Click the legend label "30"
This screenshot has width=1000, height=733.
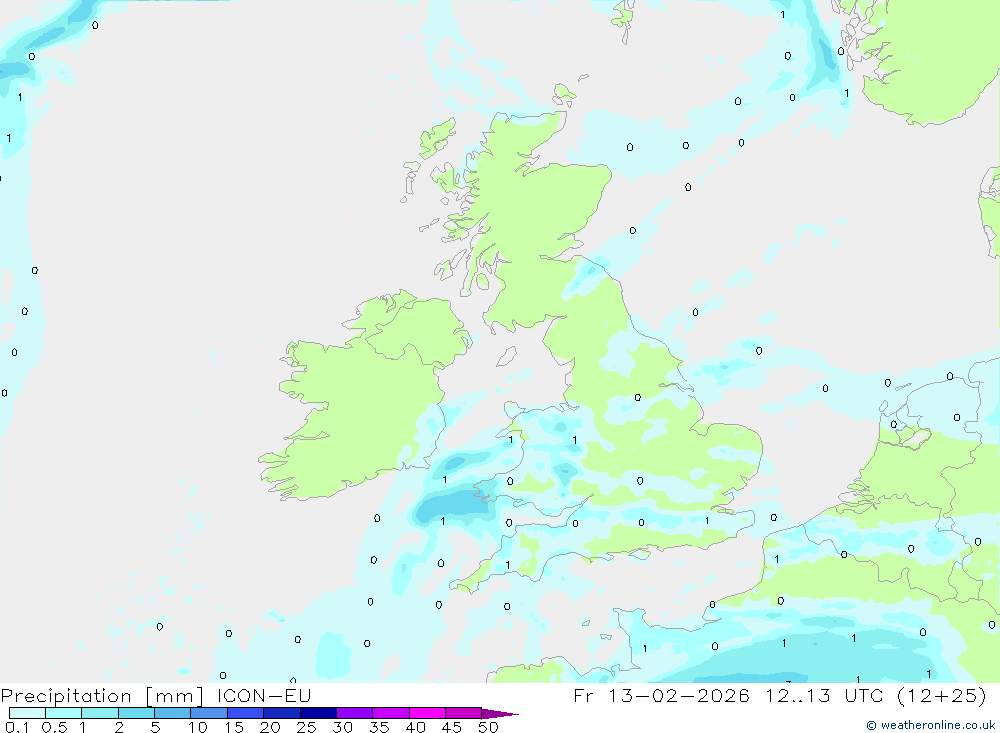pos(343,727)
